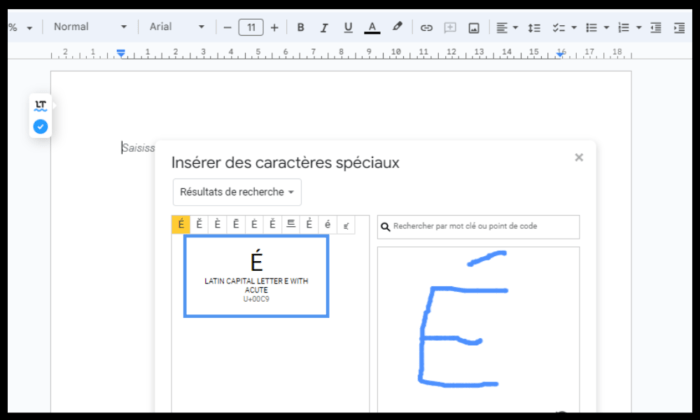Open the Normal paragraph style dropdown
This screenshot has height=420, width=700.
click(x=90, y=27)
